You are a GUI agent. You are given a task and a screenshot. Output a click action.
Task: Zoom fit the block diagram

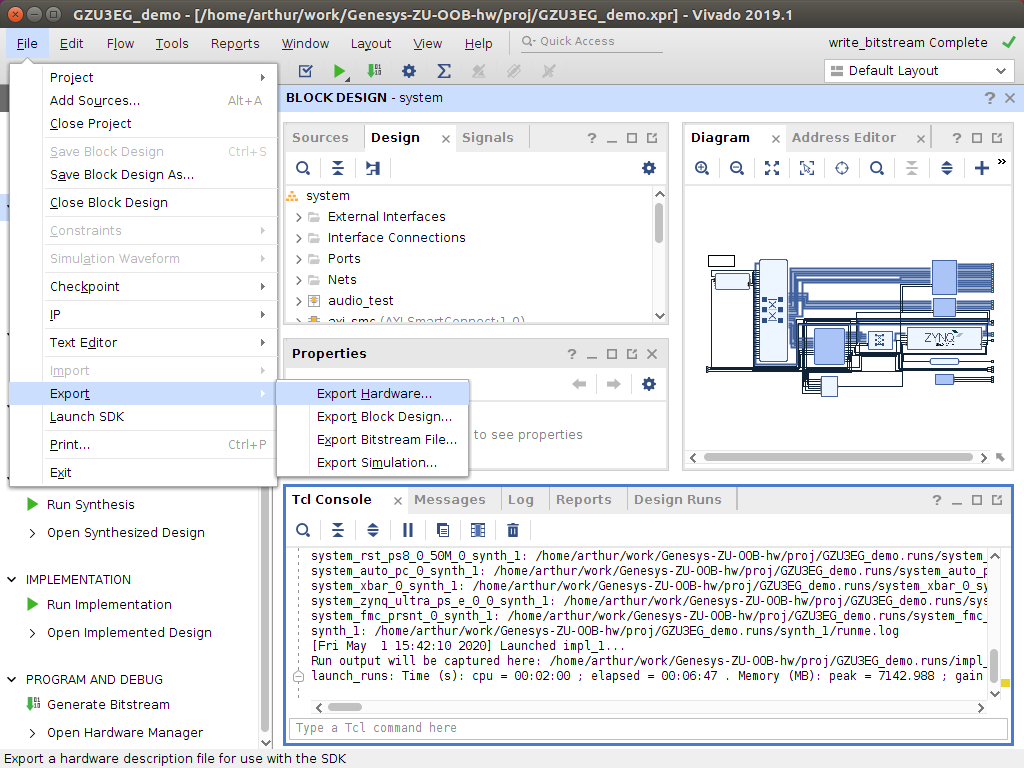pos(772,168)
